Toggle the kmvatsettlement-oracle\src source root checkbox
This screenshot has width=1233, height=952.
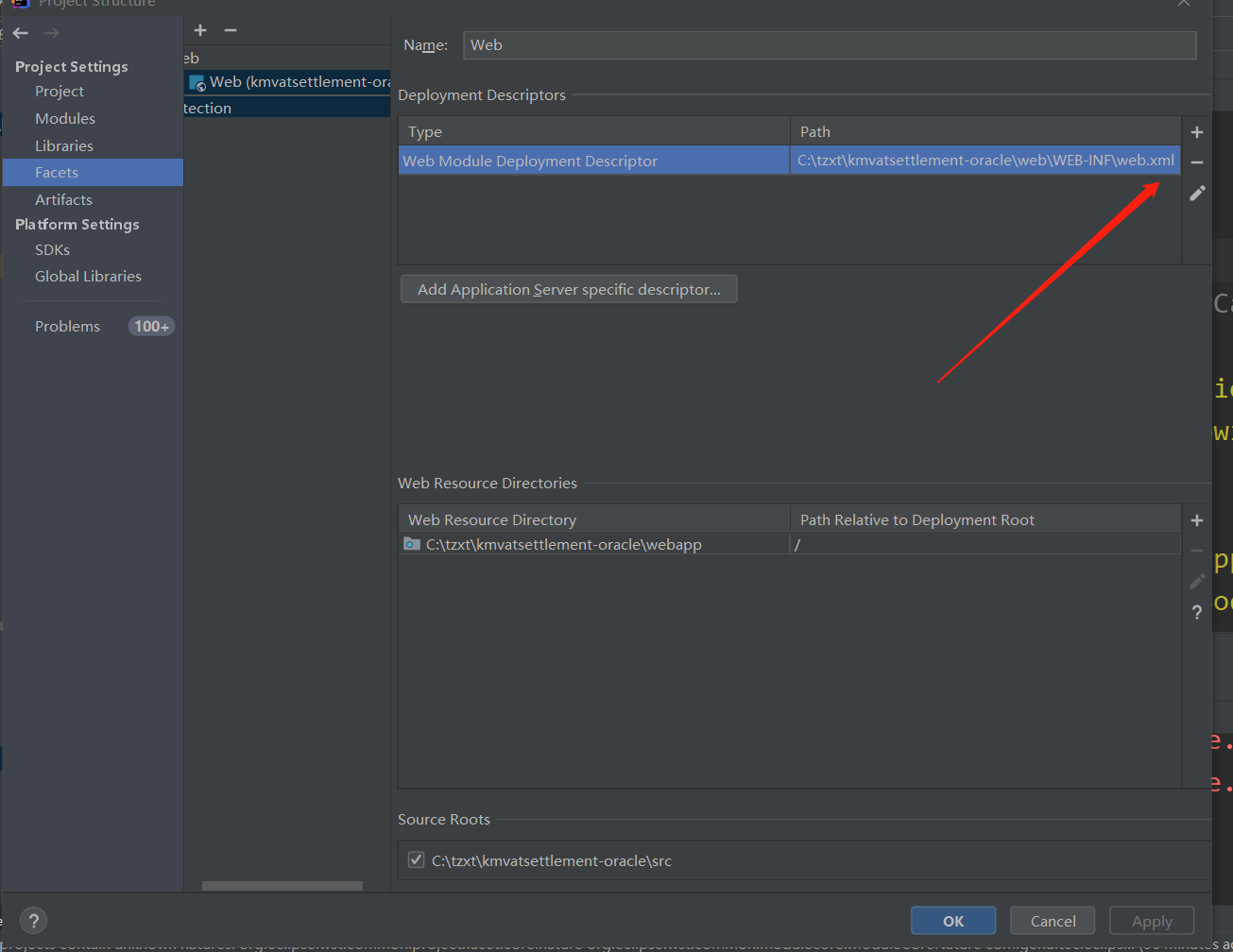coord(416,859)
